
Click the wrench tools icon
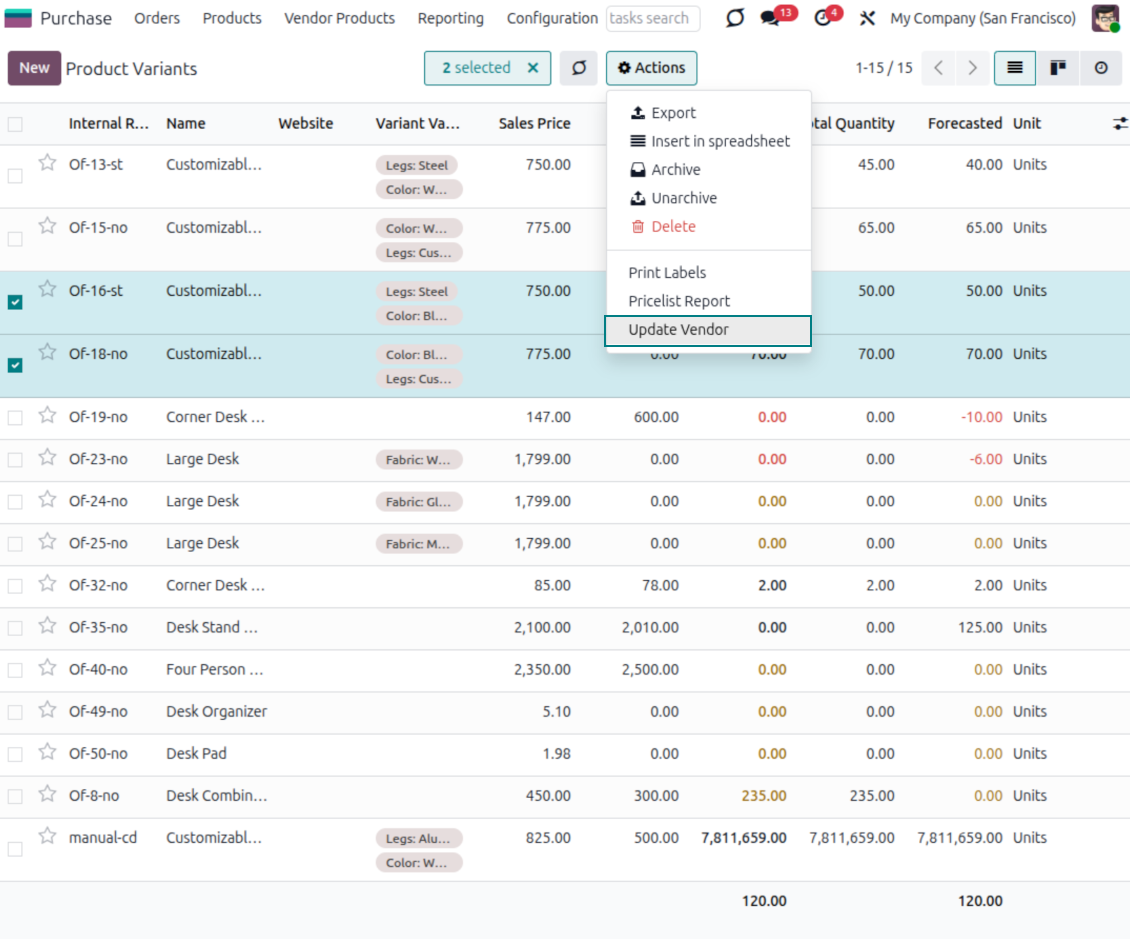point(867,18)
